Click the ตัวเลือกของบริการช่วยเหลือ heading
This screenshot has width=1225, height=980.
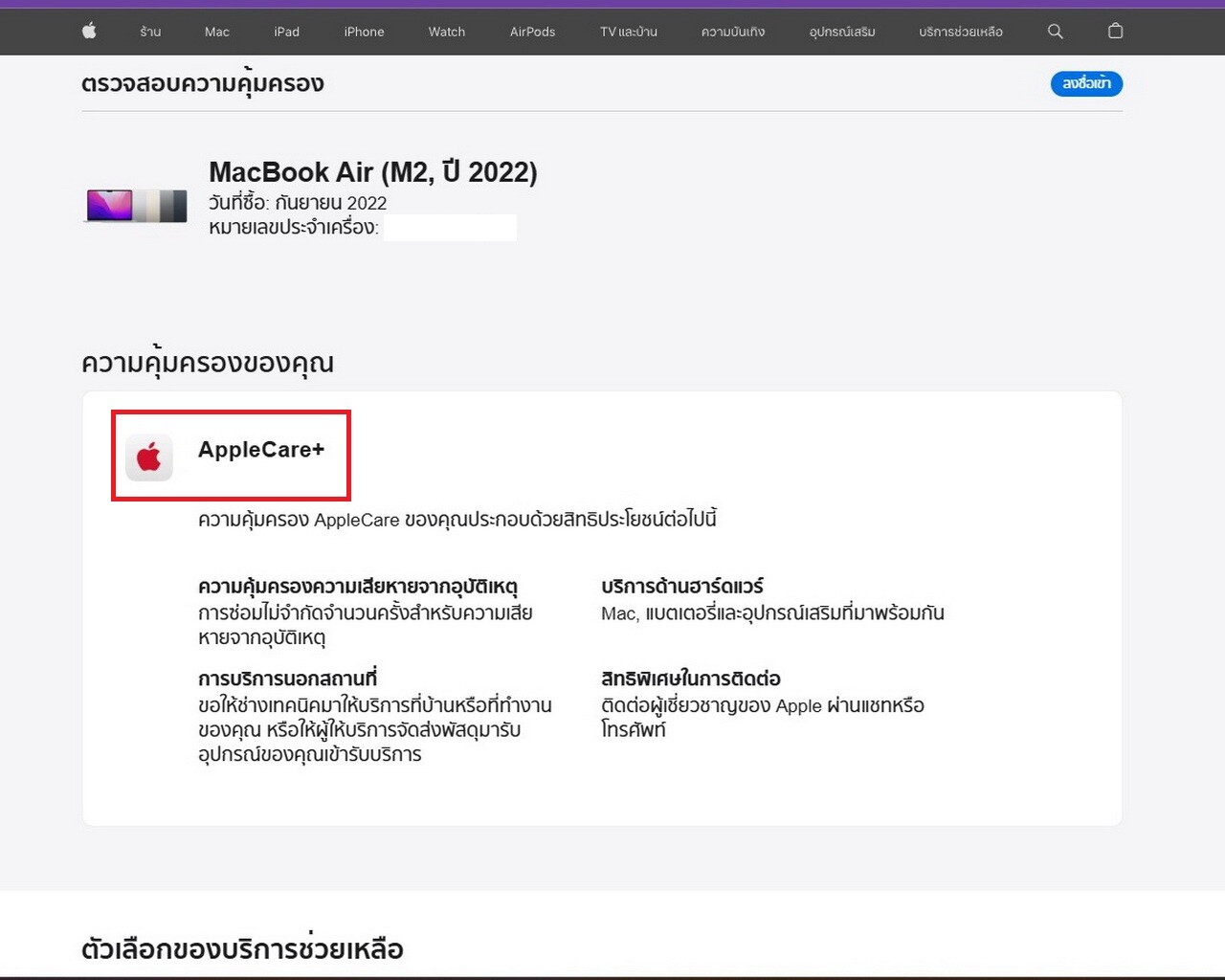[x=242, y=949]
